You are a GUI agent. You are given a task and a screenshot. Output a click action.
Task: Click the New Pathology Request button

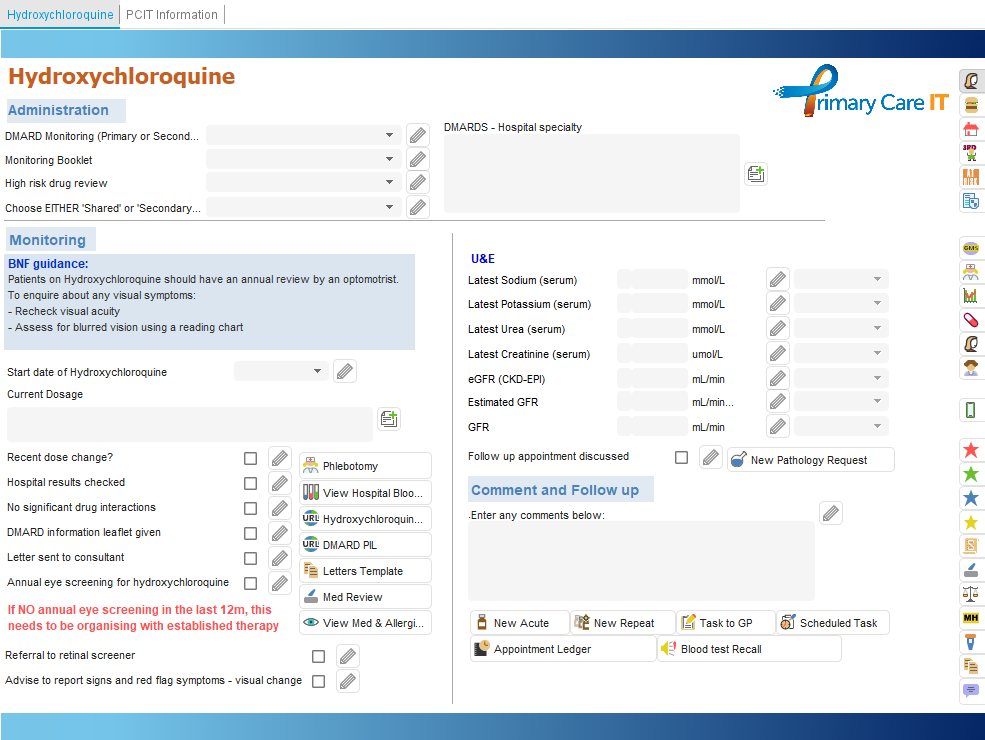(810, 460)
